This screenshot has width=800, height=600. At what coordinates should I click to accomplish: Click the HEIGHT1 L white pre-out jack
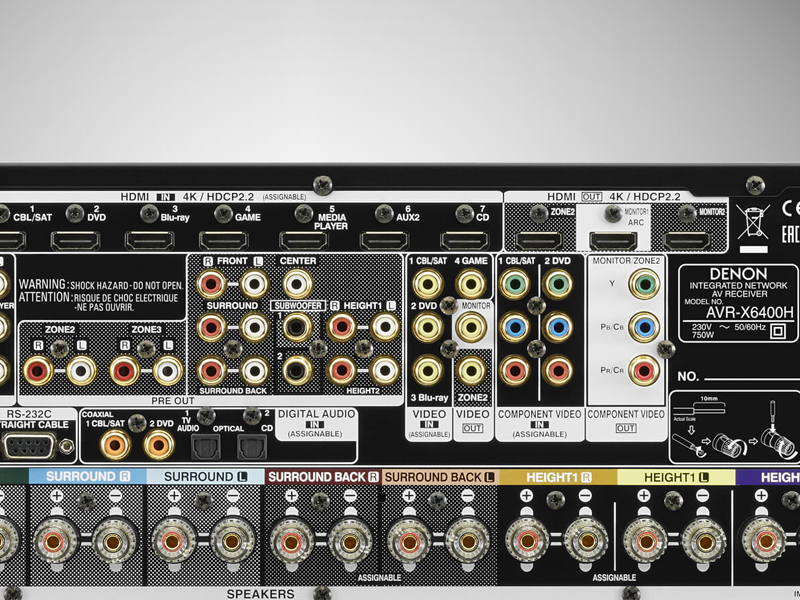click(385, 327)
